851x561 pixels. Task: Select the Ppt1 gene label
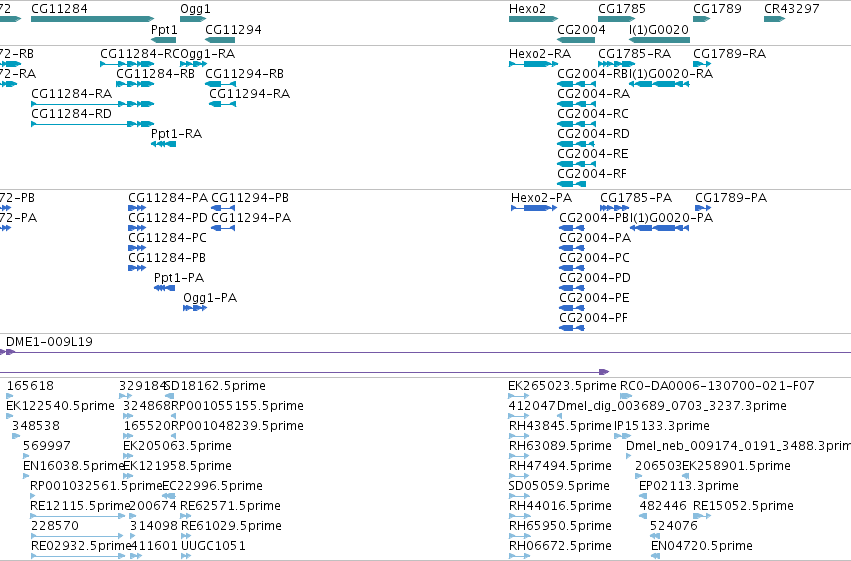click(x=164, y=29)
